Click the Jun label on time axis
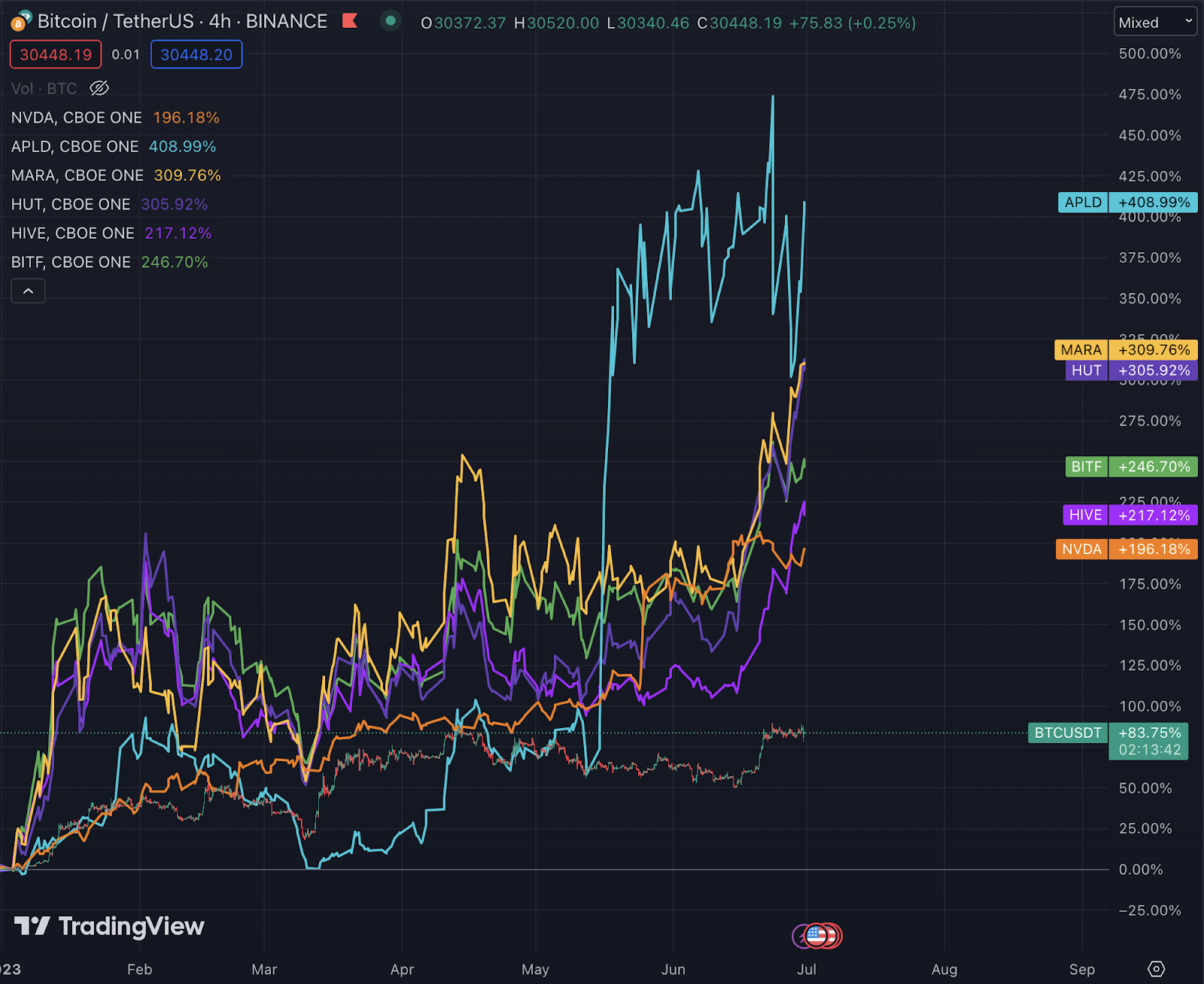Image resolution: width=1204 pixels, height=984 pixels. point(673,970)
